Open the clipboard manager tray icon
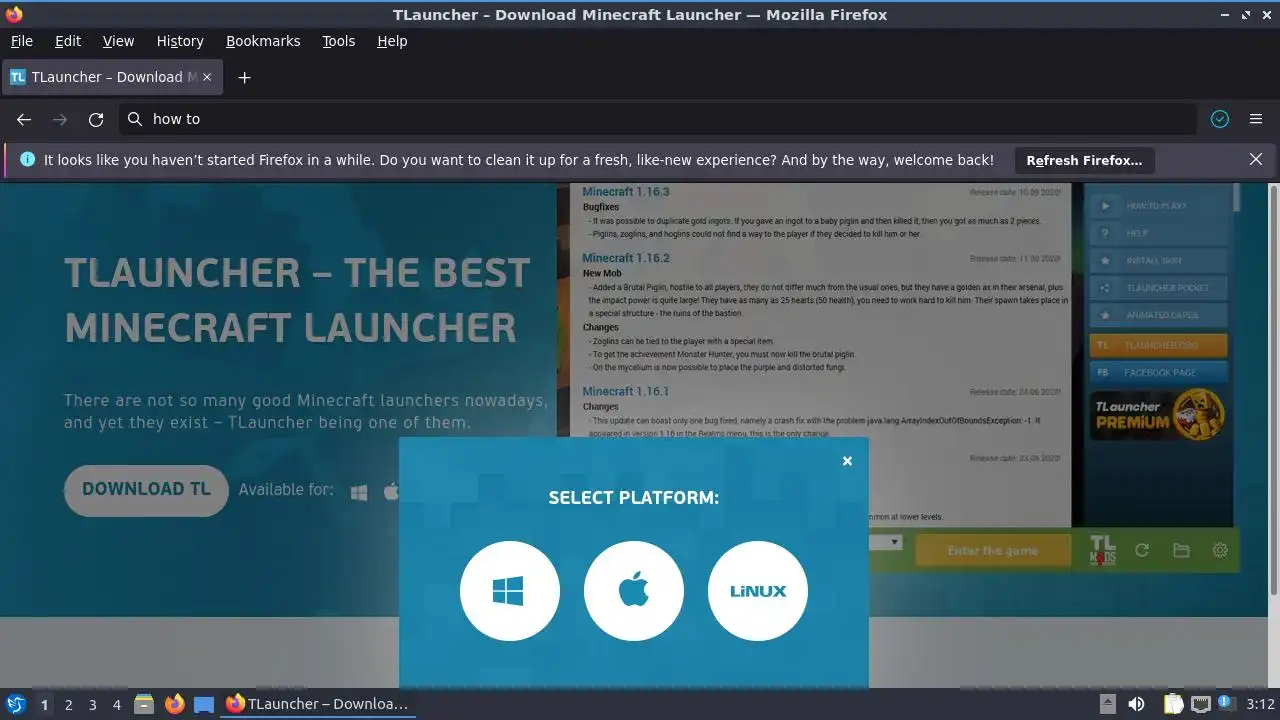This screenshot has height=720, width=1280. tap(1173, 704)
